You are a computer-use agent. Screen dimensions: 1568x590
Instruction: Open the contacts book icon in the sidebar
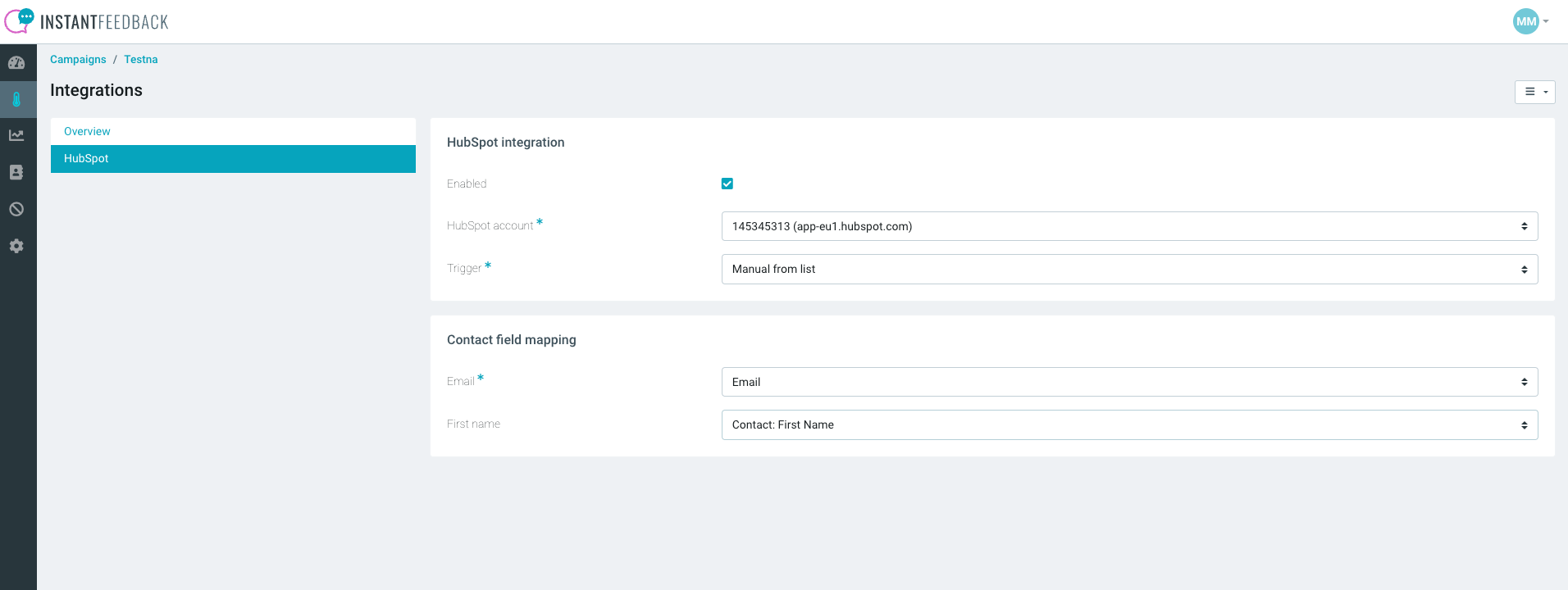click(x=16, y=172)
